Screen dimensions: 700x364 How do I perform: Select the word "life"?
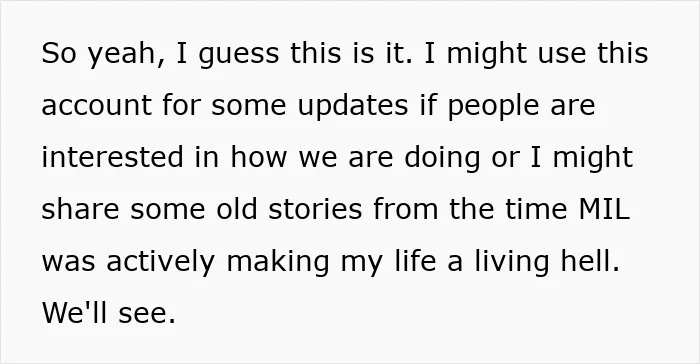(x=415, y=261)
